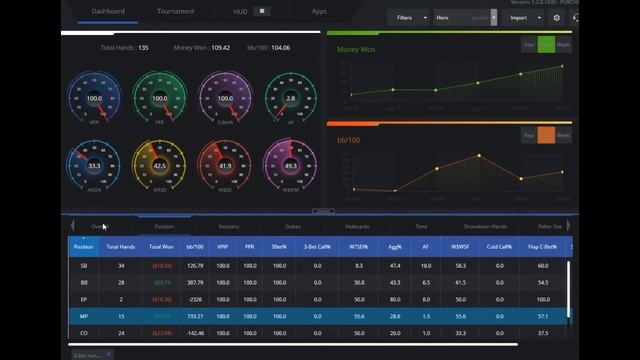The image size is (640, 360).
Task: Select the EP position row
Action: 318,299
